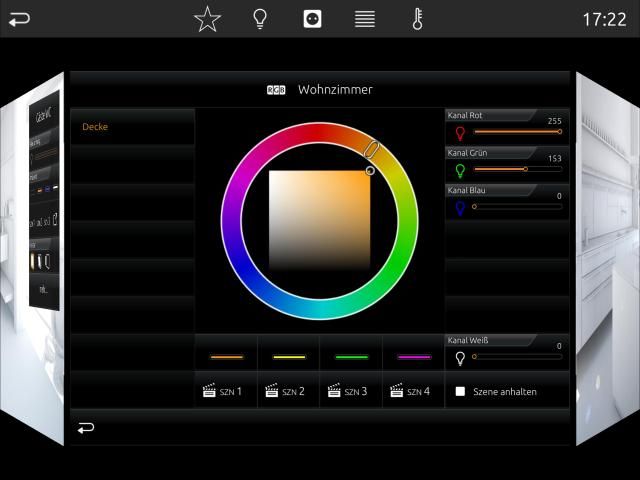Pick the magenta color preset swatch
Viewport: 640px width, 480px height.
(413, 357)
